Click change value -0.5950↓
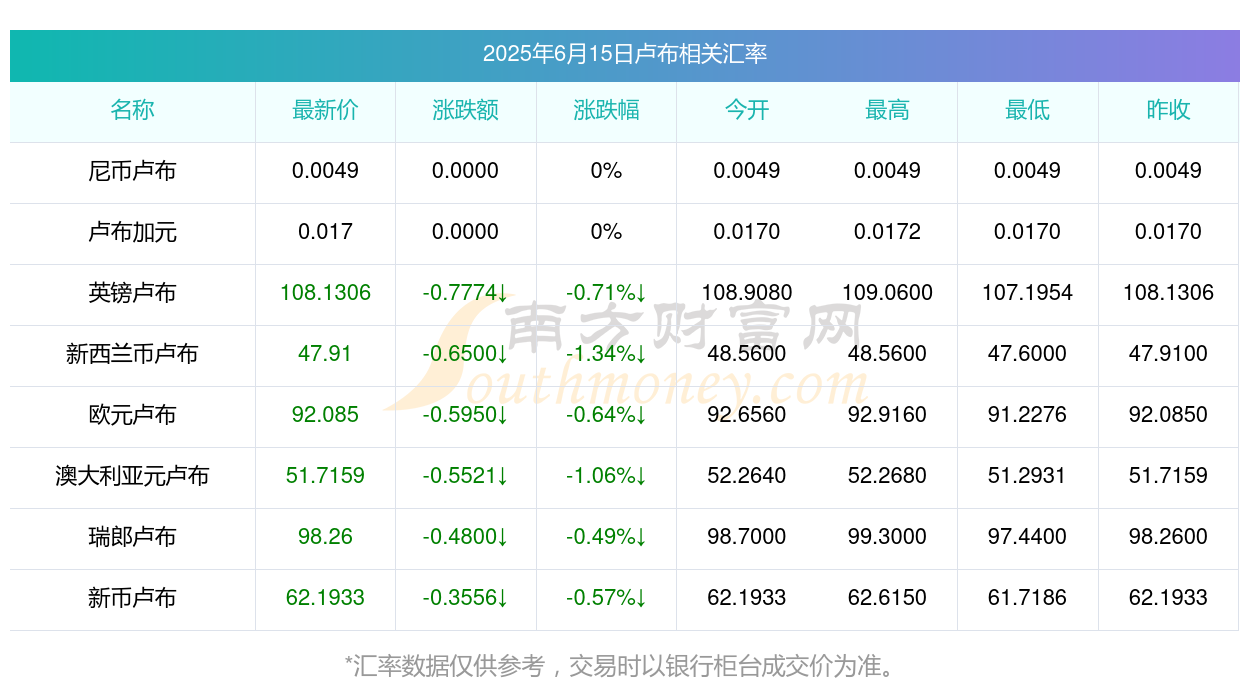Screen dimensions: 1250x698 point(465,415)
